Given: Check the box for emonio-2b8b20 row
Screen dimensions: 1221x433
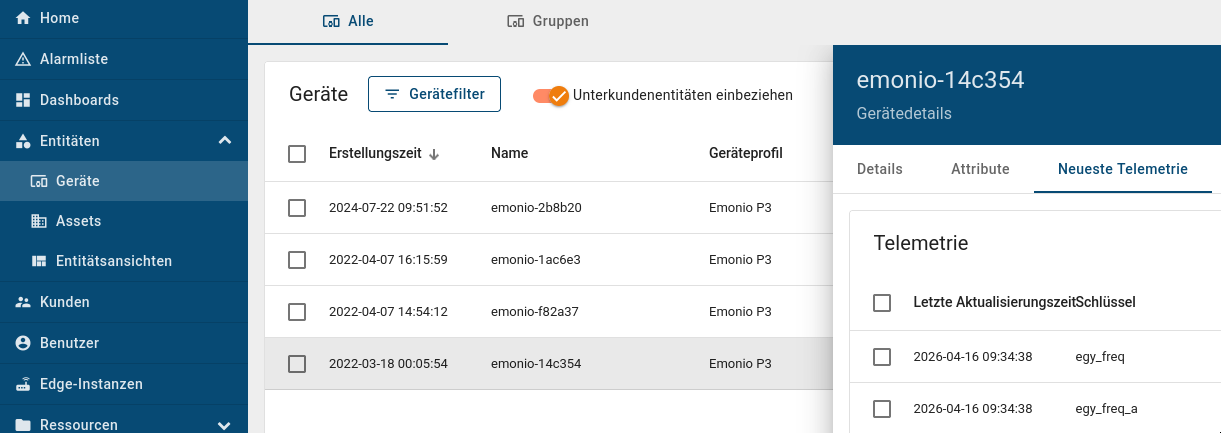Looking at the screenshot, I should (x=297, y=208).
